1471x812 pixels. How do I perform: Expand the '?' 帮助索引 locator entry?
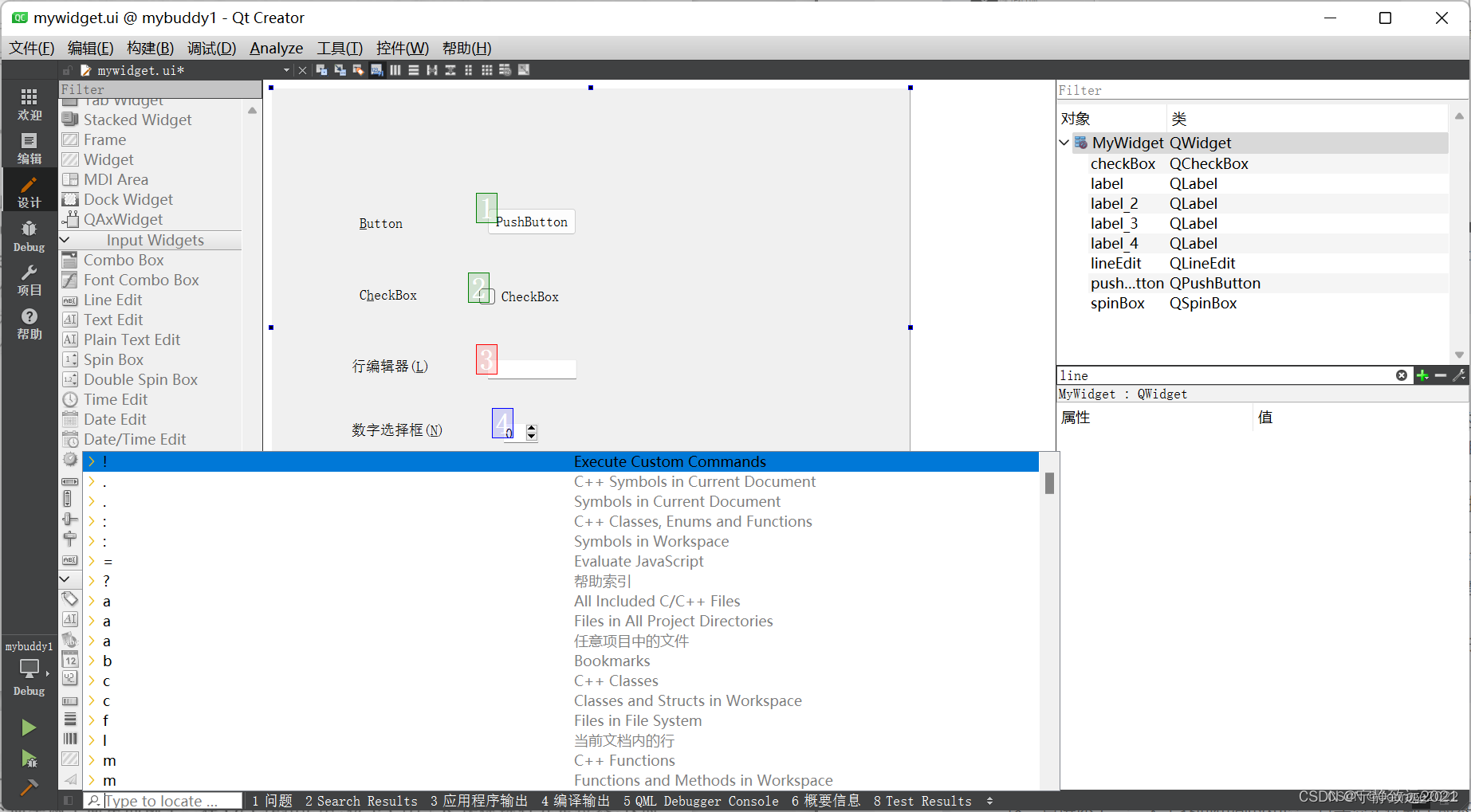point(92,581)
